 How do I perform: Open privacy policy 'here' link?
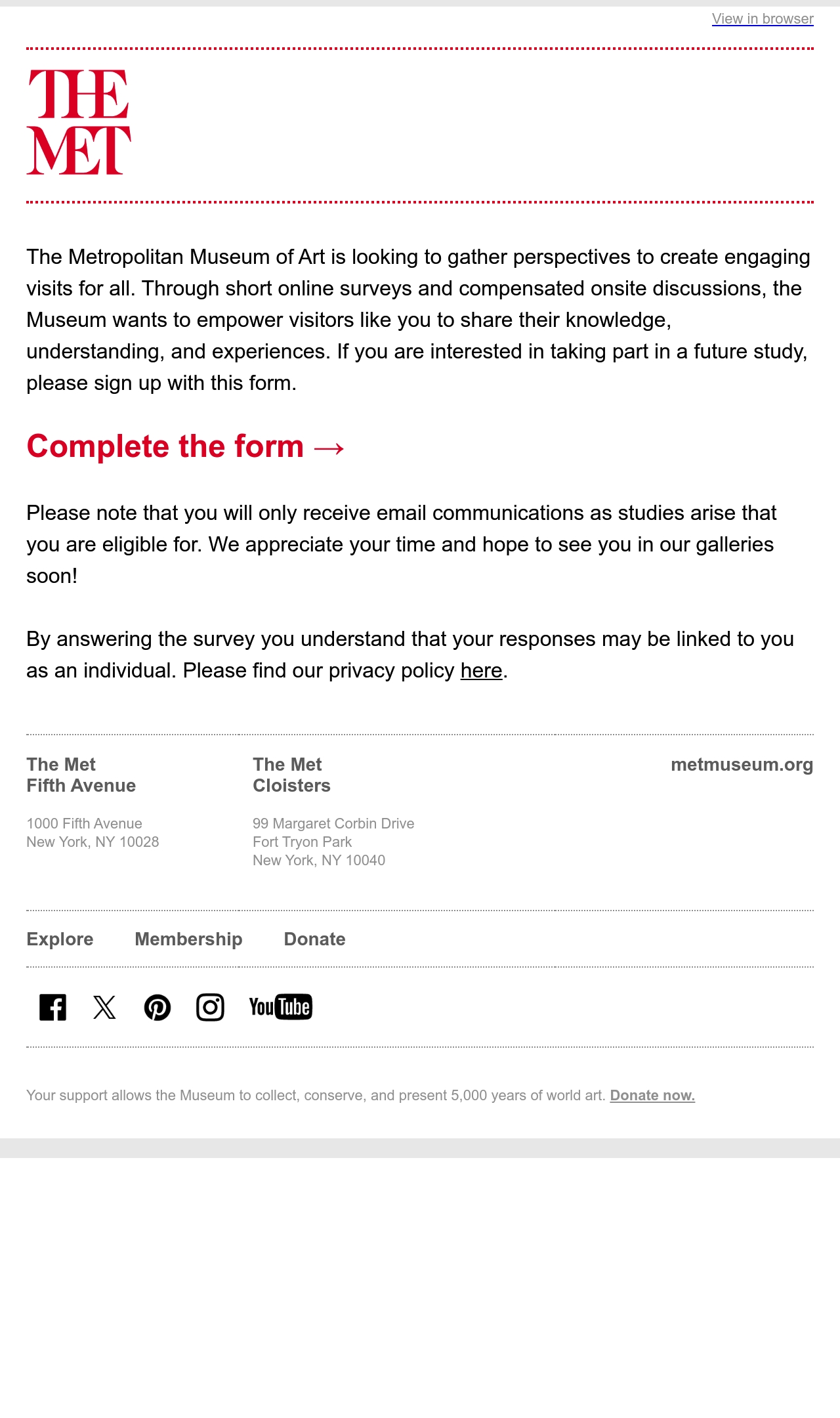(x=481, y=670)
